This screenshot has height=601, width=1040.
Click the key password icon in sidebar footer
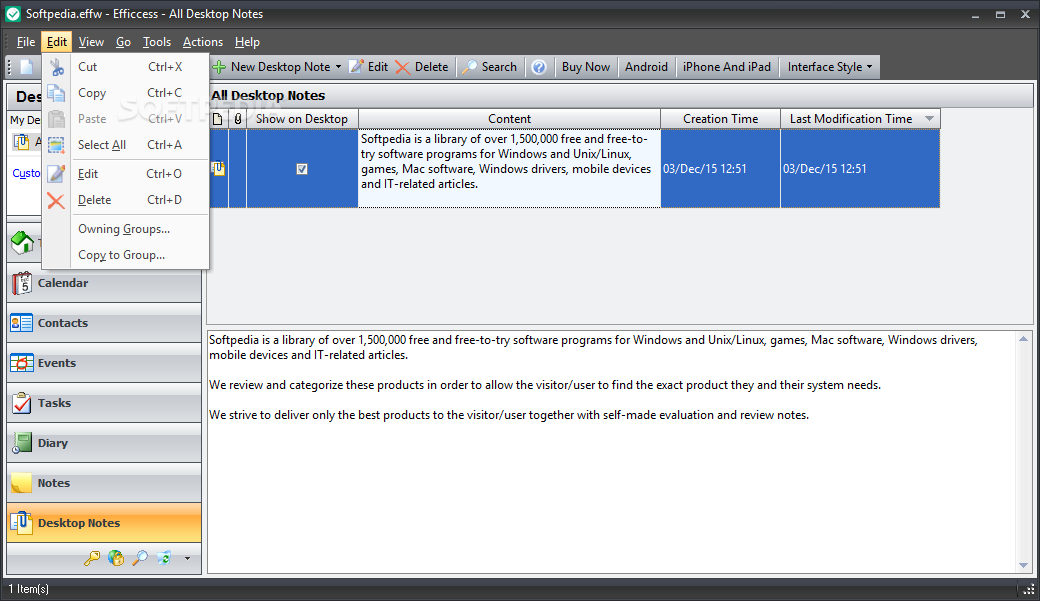[x=92, y=558]
